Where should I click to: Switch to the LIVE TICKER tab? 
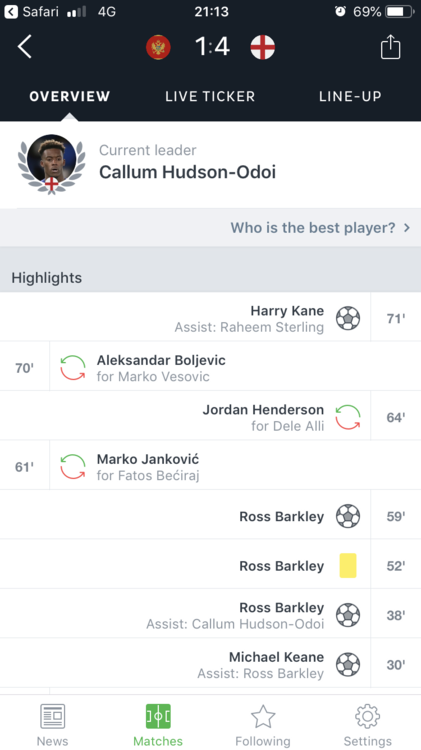coord(210,96)
